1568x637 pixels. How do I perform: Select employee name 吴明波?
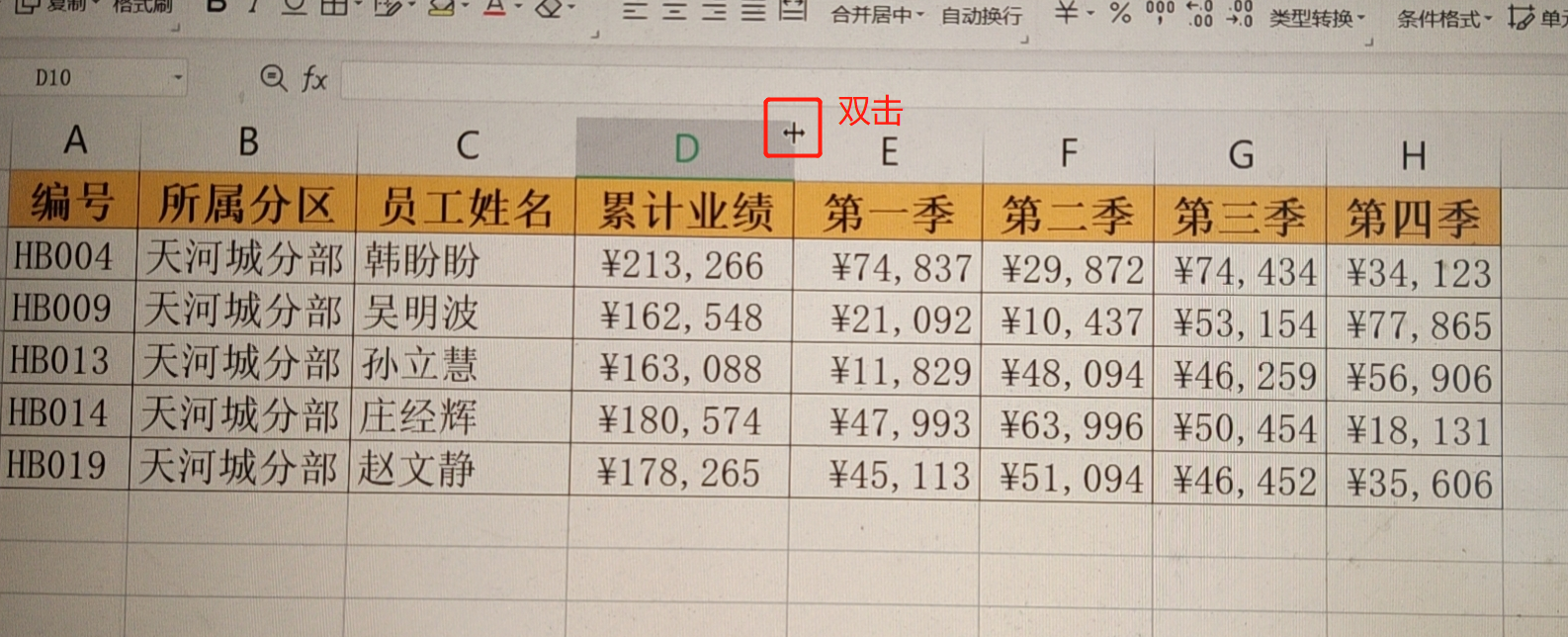click(x=462, y=314)
